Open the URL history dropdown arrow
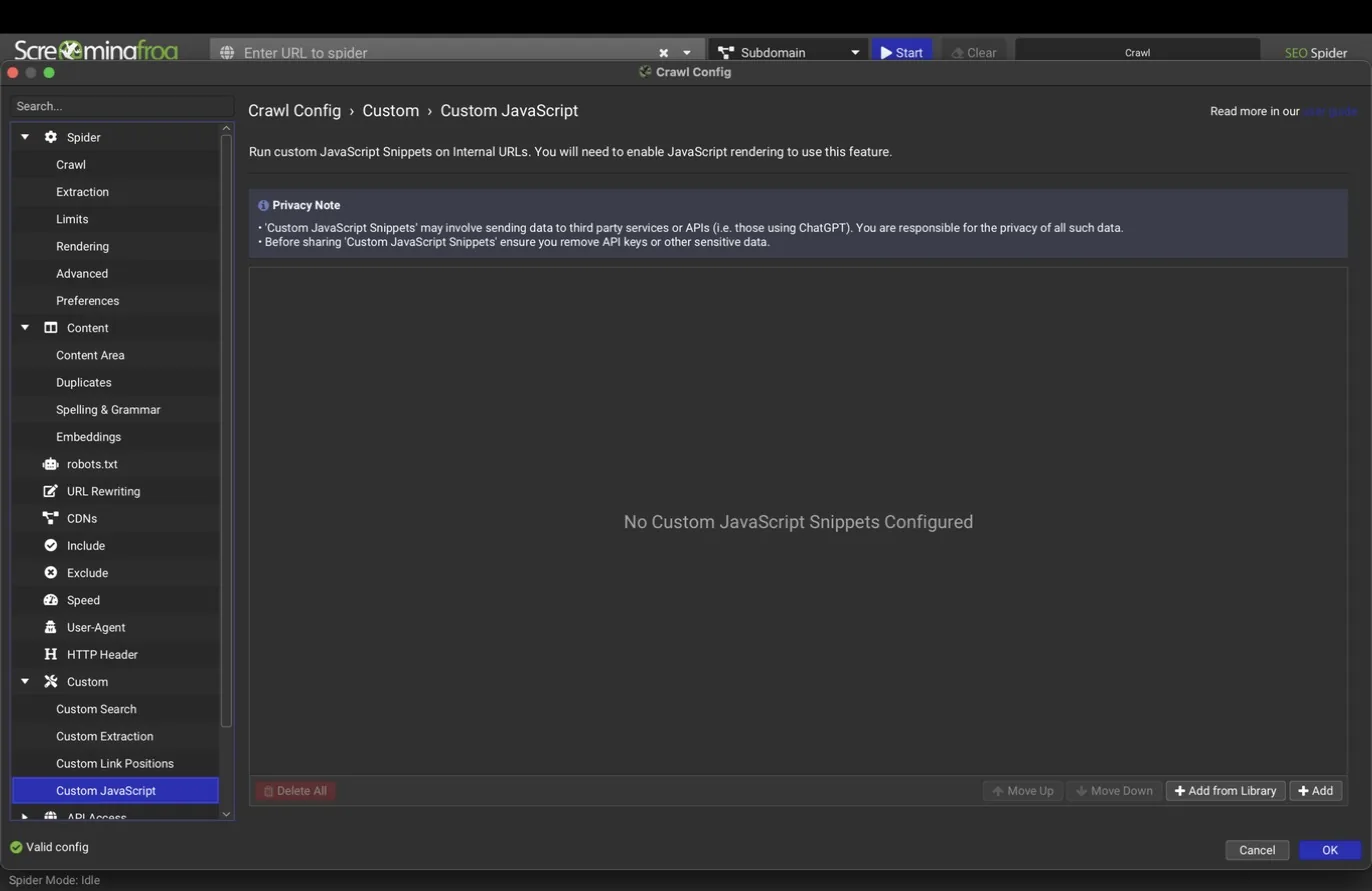The width and height of the screenshot is (1372, 891). click(x=687, y=52)
